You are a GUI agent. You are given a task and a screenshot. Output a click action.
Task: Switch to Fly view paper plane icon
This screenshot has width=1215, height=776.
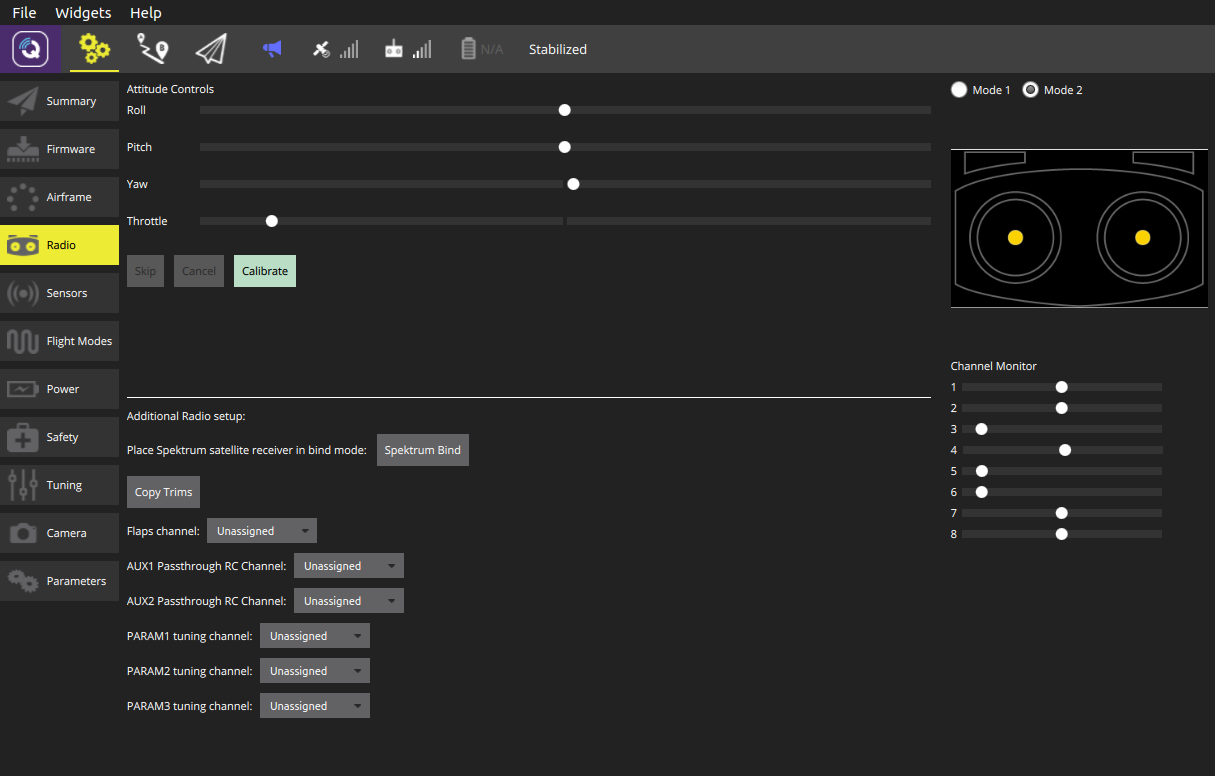click(211, 49)
